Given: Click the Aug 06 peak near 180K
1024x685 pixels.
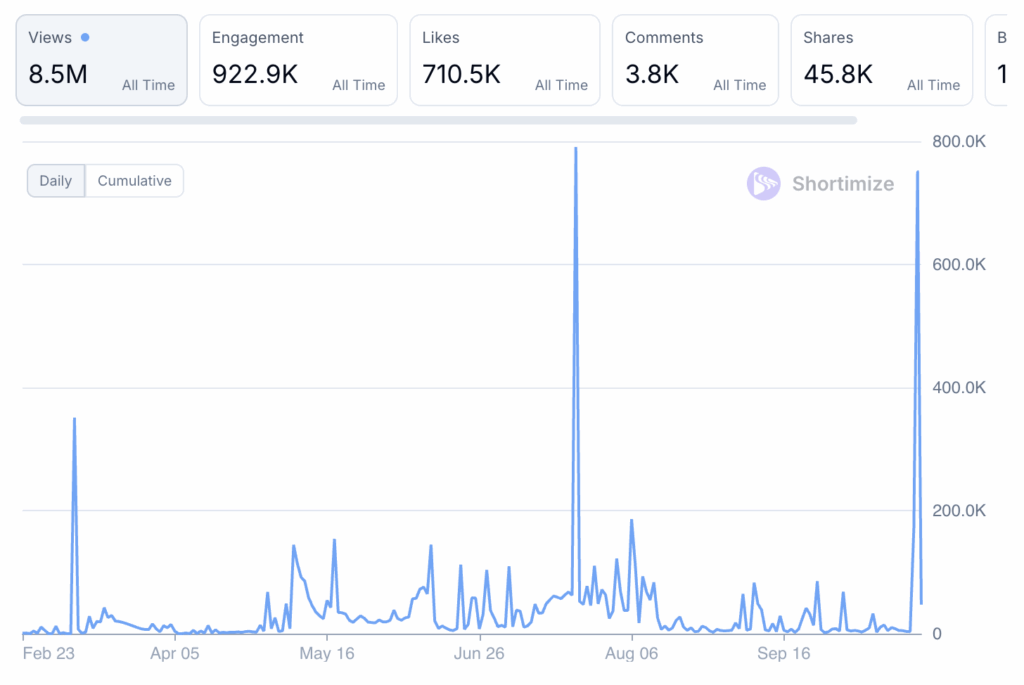Looking at the screenshot, I should coord(632,521).
